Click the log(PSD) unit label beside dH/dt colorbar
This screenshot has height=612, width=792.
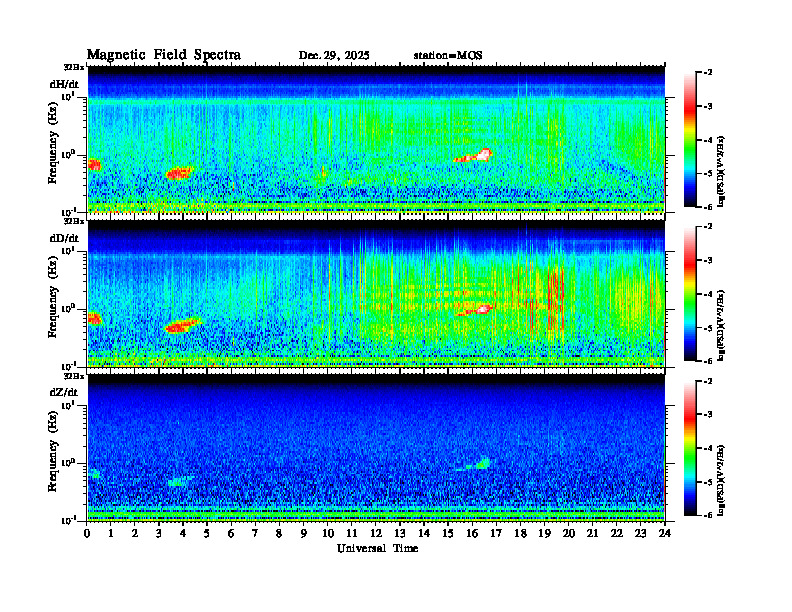pos(721,171)
